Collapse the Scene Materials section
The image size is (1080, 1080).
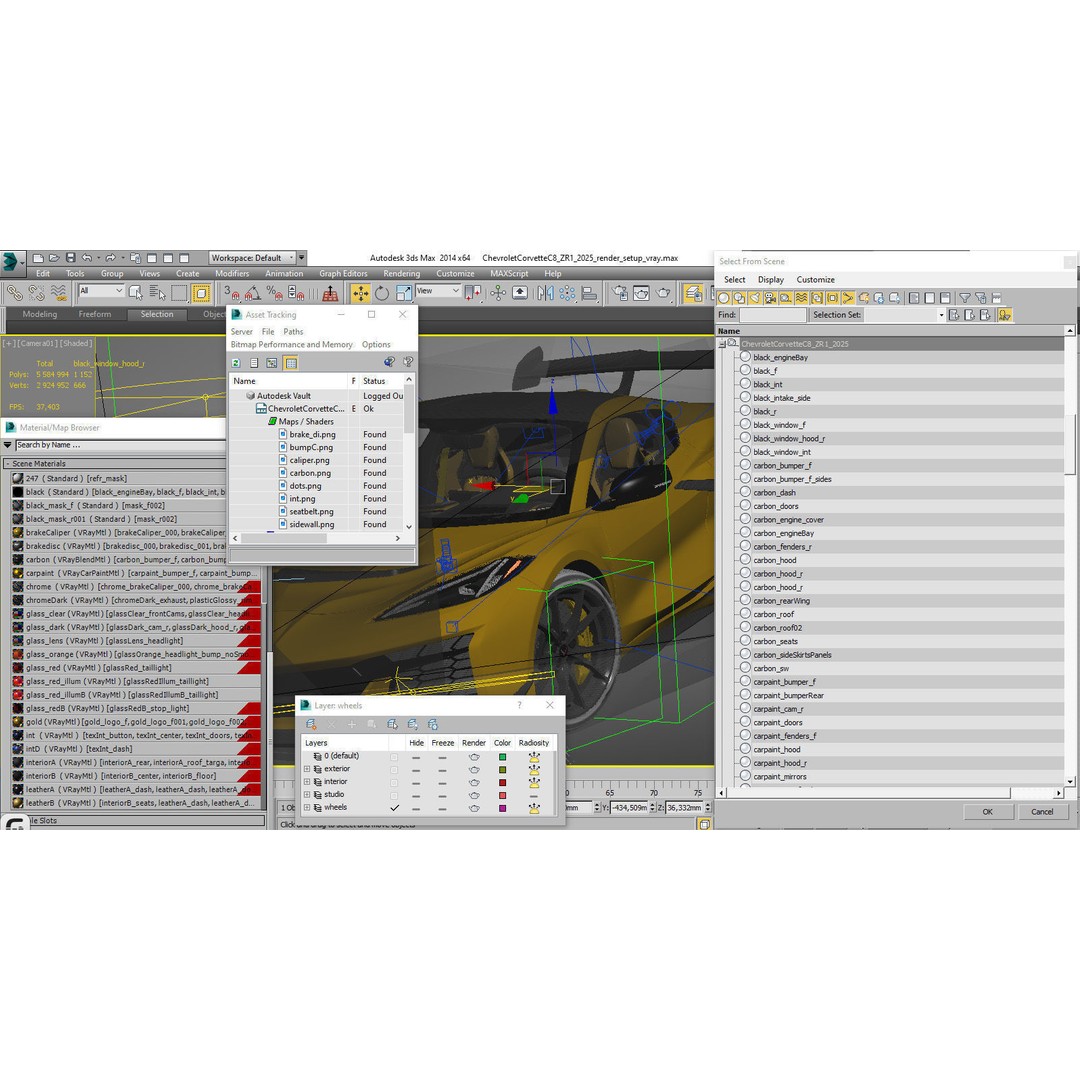[7, 464]
